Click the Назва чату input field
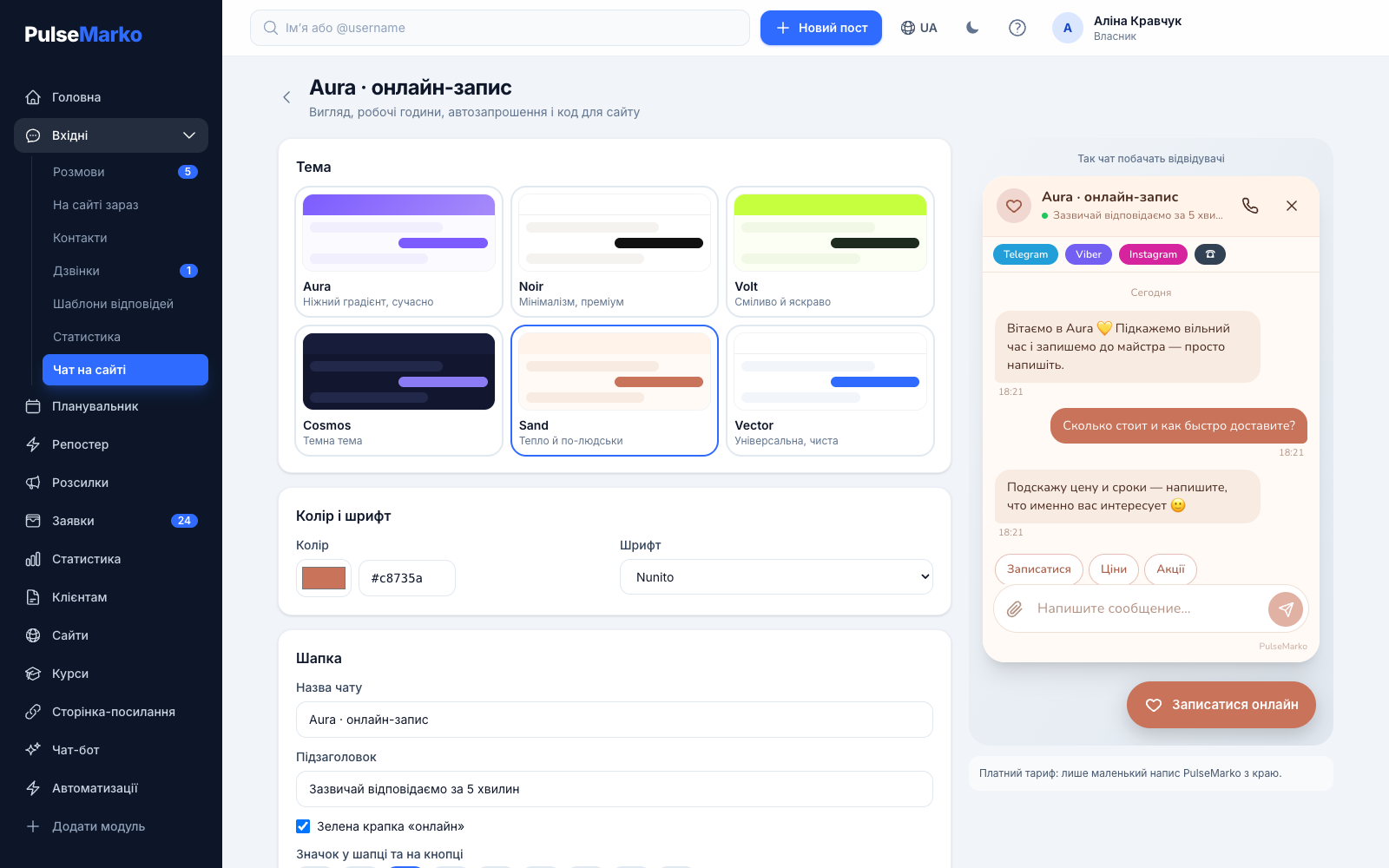The image size is (1389, 868). 615,720
